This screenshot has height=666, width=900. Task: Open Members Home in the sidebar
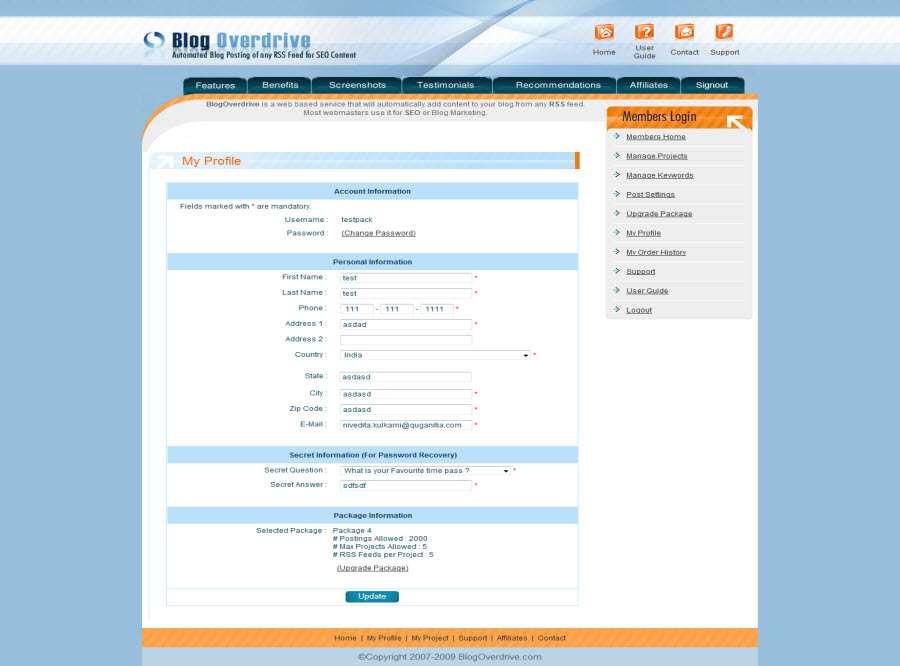point(655,137)
